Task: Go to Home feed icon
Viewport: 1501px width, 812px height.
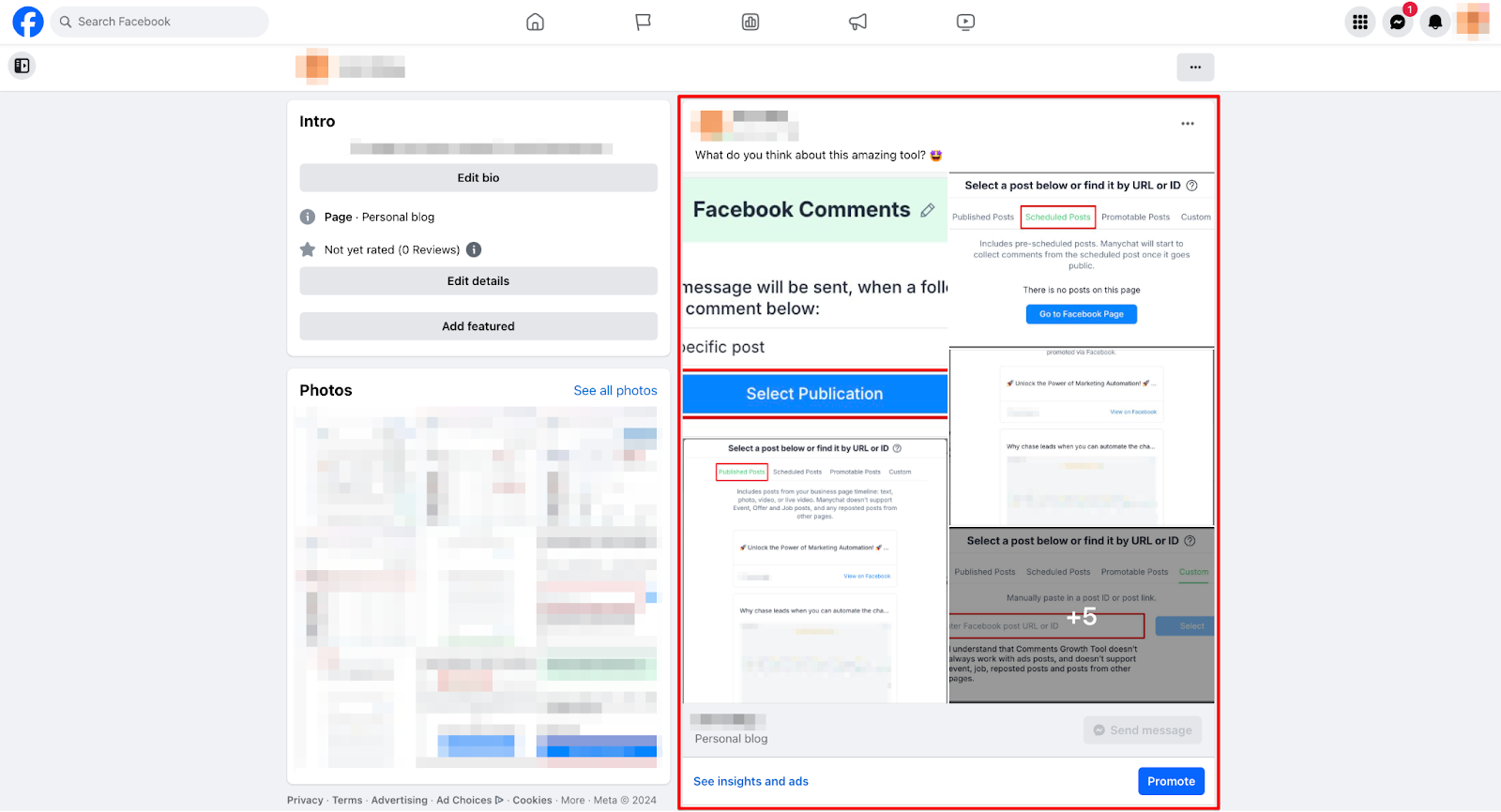Action: [535, 22]
